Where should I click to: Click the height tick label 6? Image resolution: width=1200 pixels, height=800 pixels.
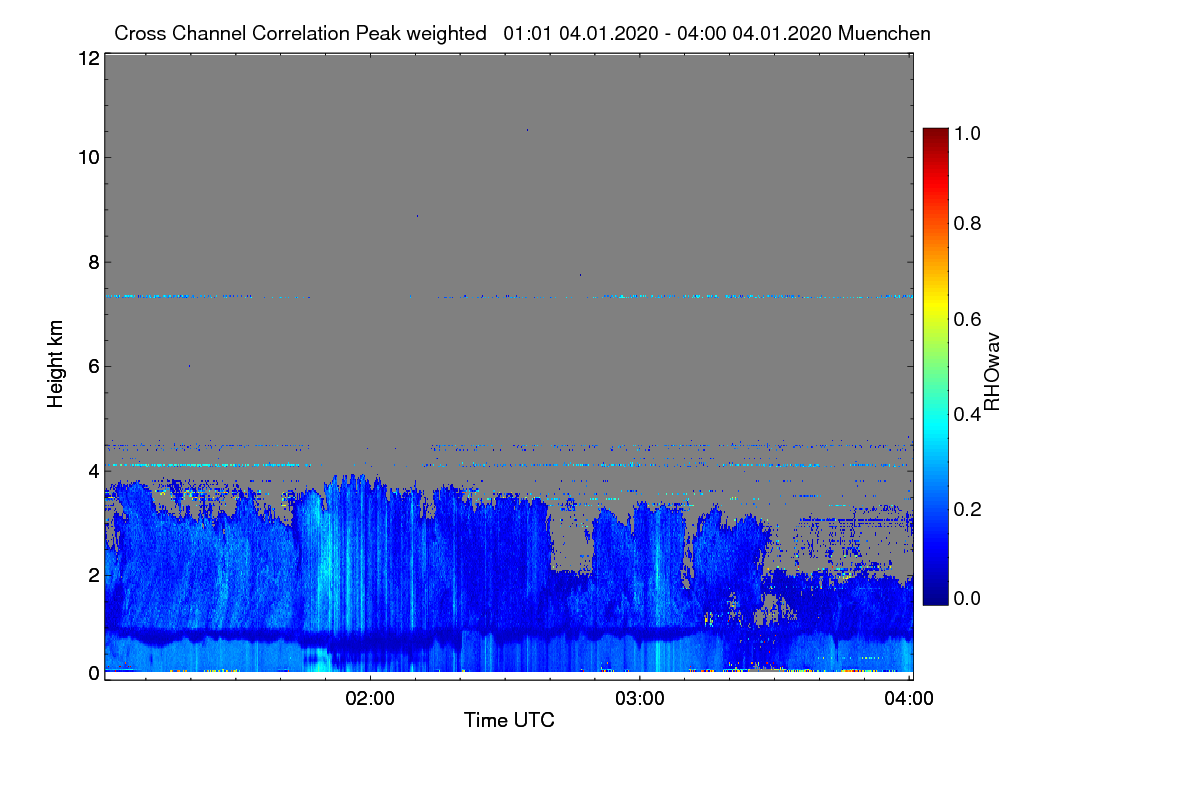(x=93, y=367)
